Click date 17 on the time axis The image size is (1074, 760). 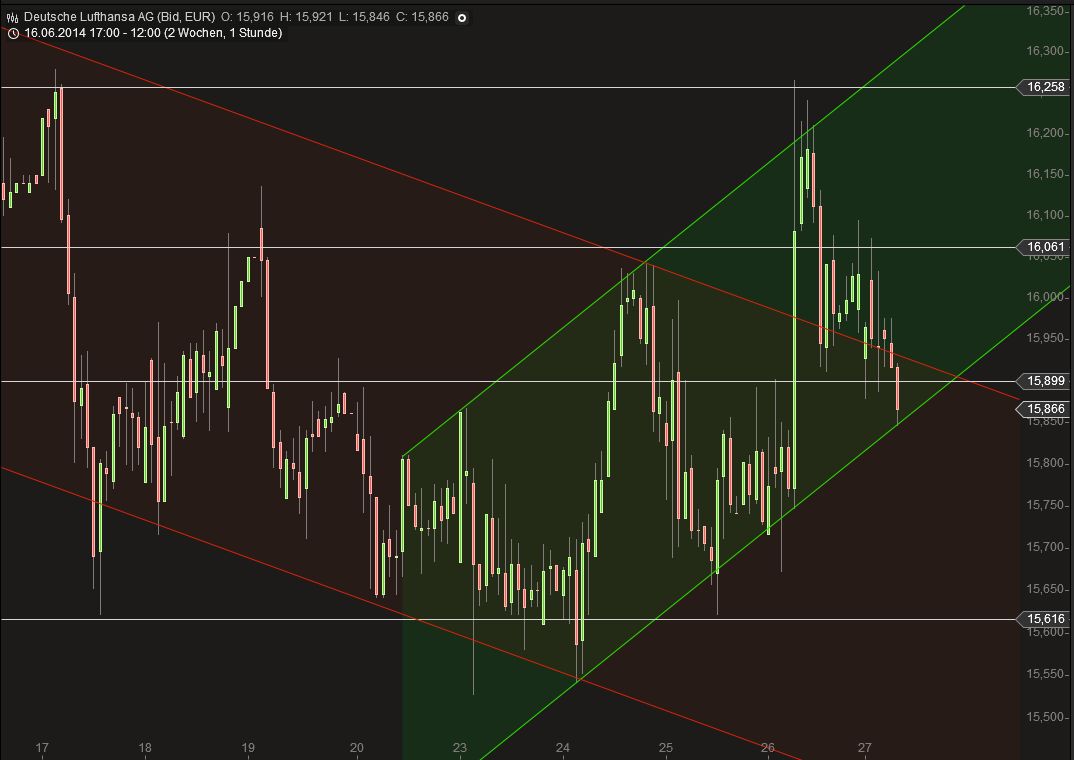[42, 748]
